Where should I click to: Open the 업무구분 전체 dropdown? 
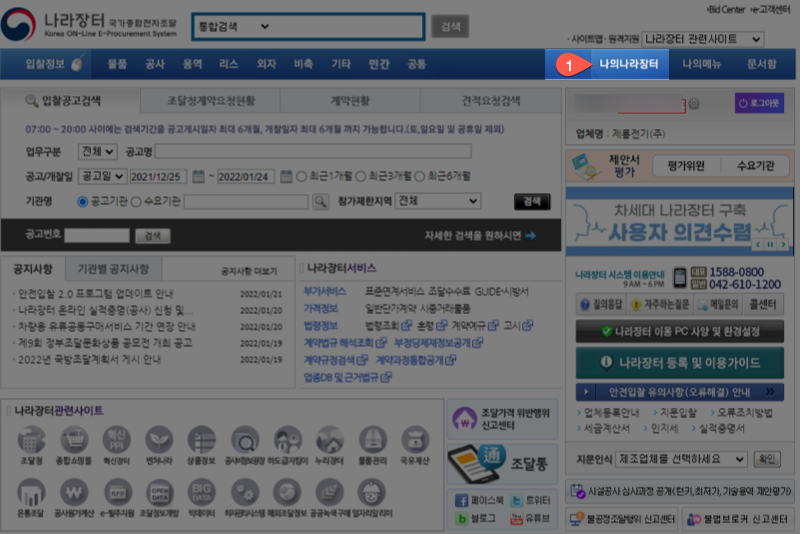pyautogui.click(x=98, y=151)
